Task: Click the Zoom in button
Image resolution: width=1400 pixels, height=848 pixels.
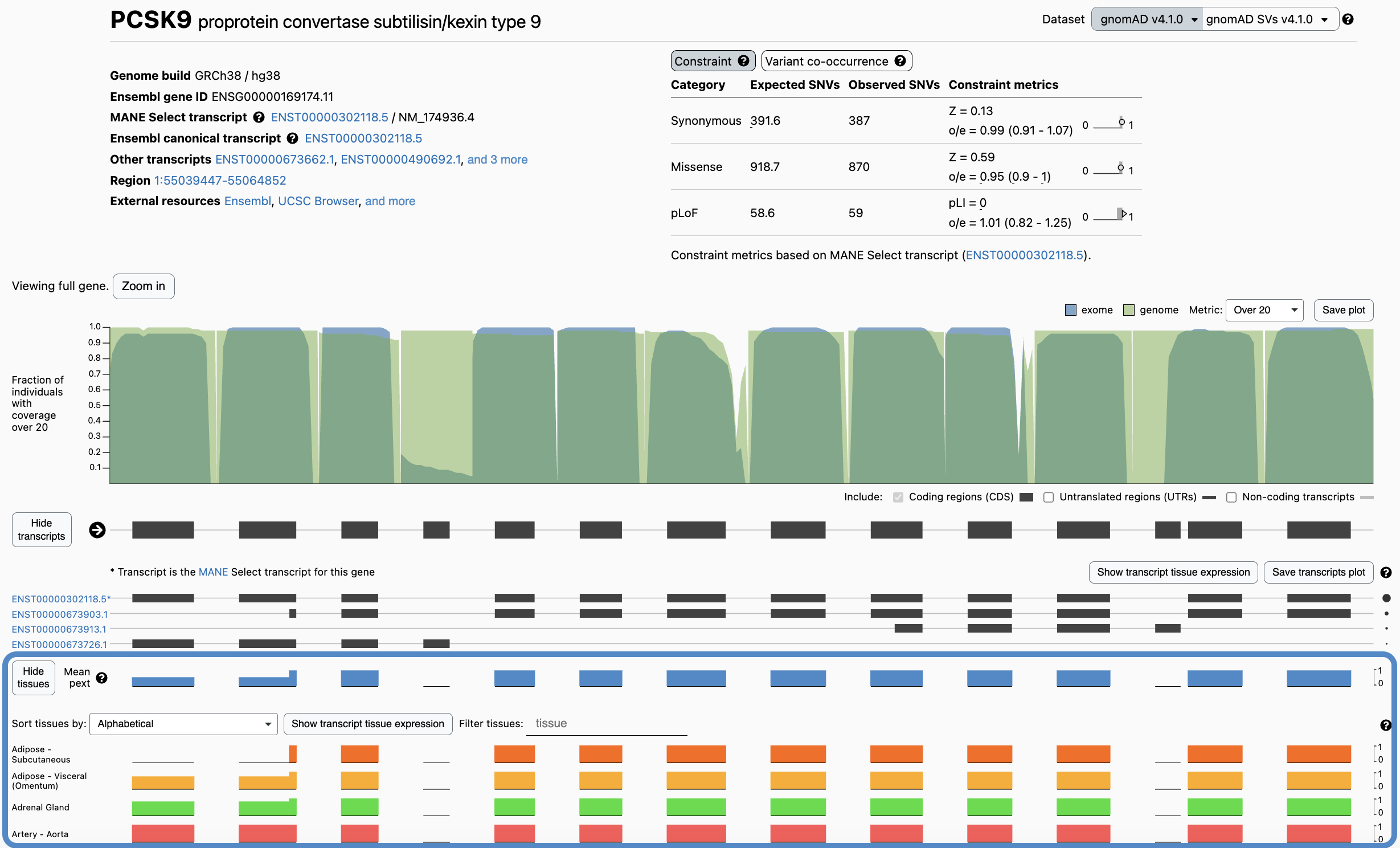Action: click(x=144, y=286)
